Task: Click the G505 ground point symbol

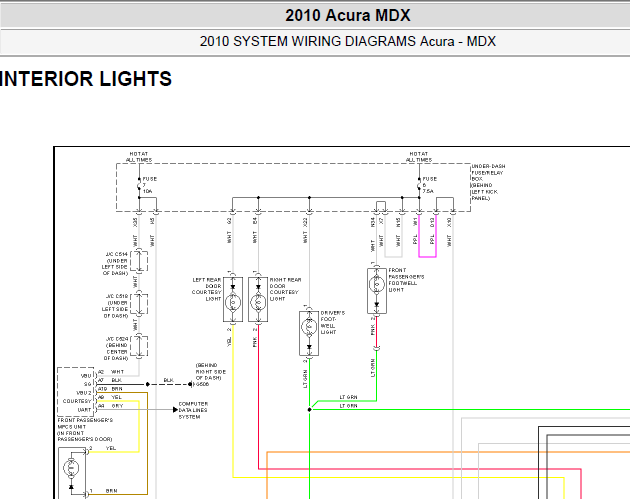Action: pos(190,384)
